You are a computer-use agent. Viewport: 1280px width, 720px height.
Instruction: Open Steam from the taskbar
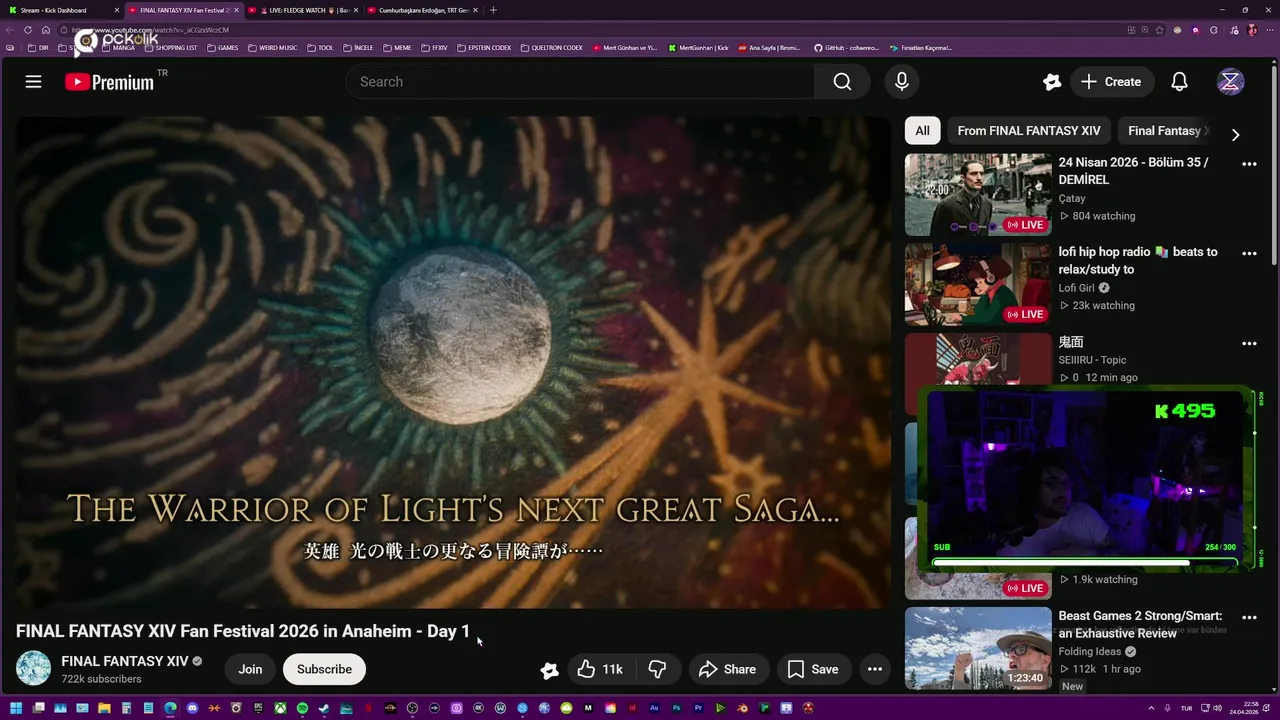(324, 708)
